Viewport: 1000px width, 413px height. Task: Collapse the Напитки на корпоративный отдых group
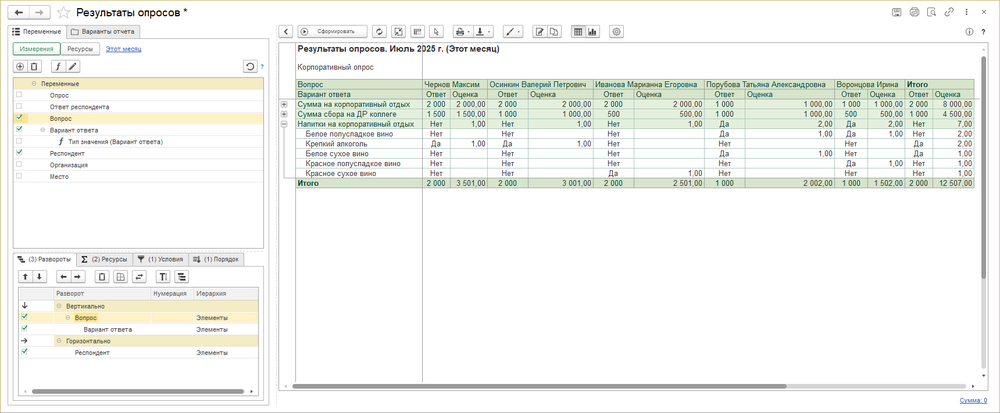(284, 124)
